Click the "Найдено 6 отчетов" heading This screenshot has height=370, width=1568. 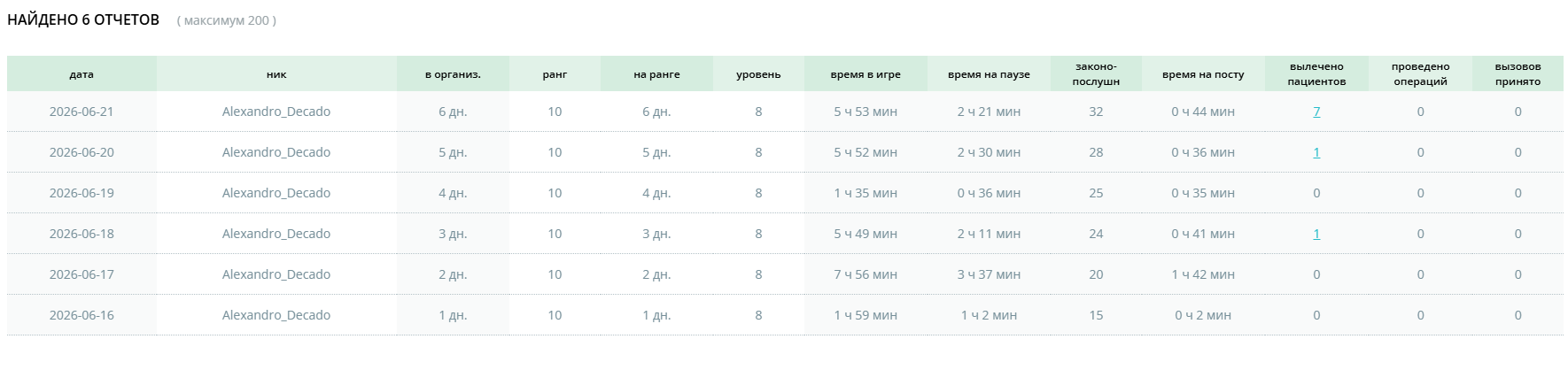[83, 19]
